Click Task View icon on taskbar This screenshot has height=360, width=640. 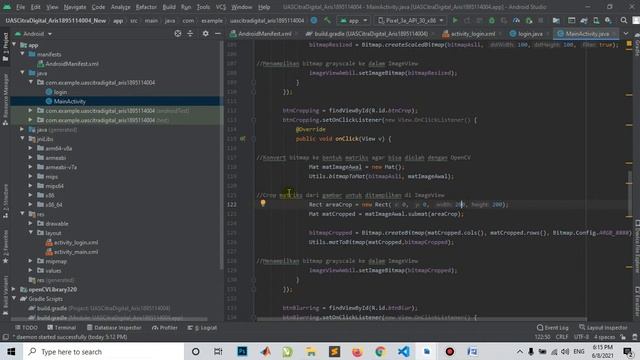click(x=218, y=351)
